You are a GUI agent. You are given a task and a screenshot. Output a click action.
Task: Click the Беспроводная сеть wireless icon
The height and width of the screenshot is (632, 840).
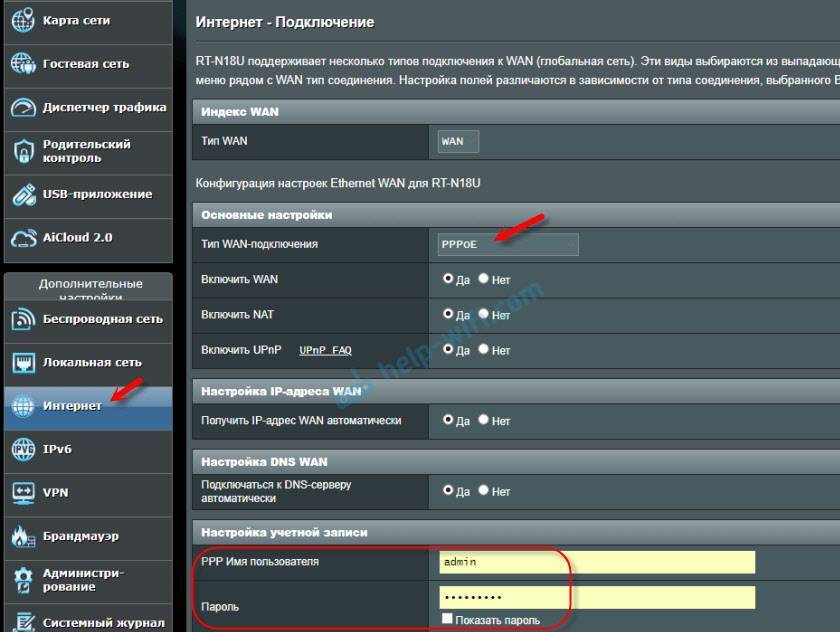[x=23, y=320]
